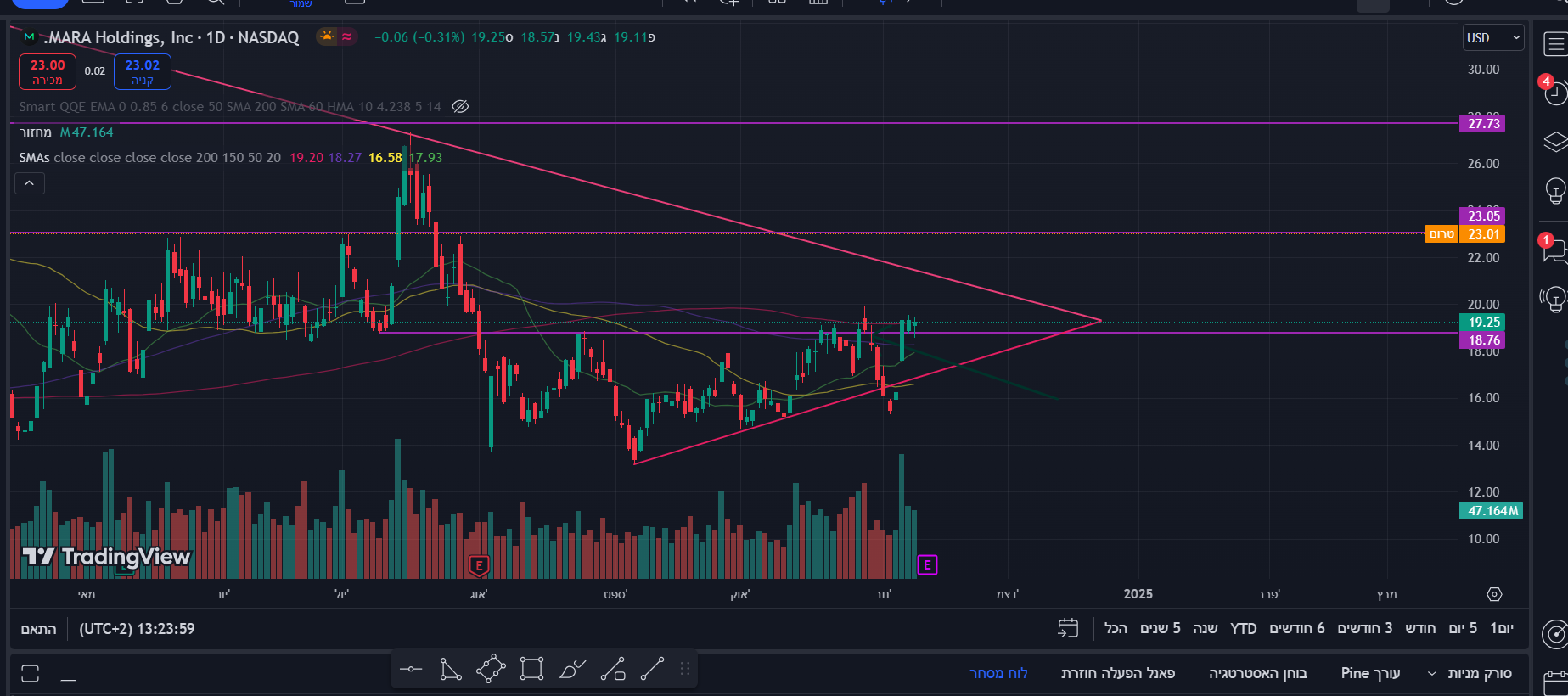Set range to 6 months
Screen dimensions: 1568x696
coord(1297,628)
